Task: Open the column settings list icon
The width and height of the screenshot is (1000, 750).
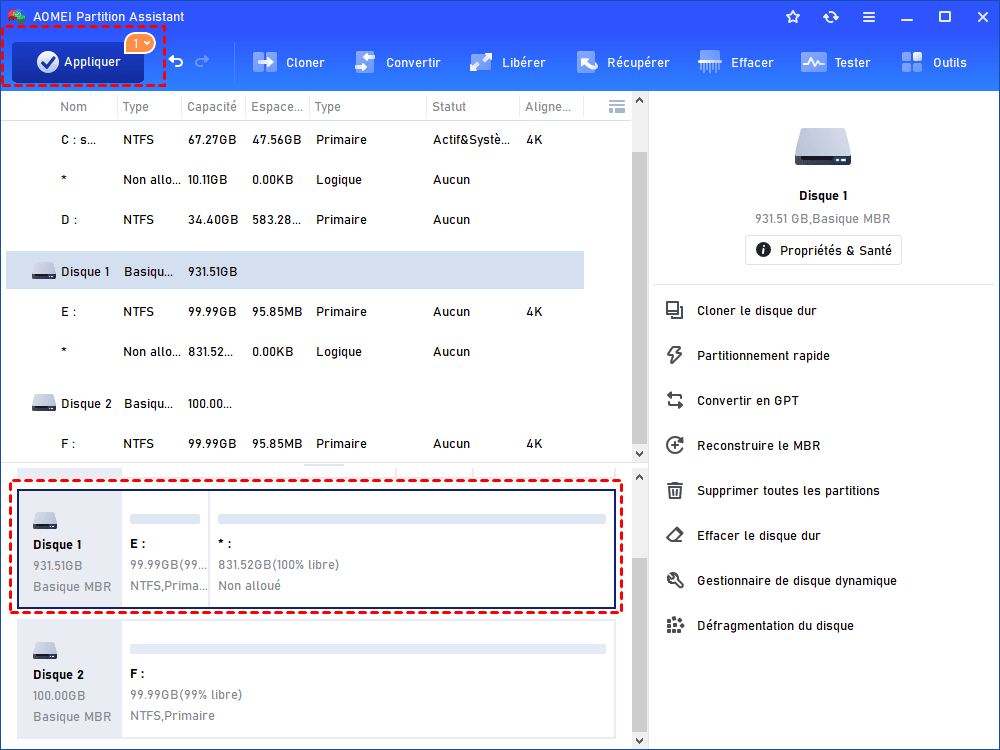Action: click(617, 107)
